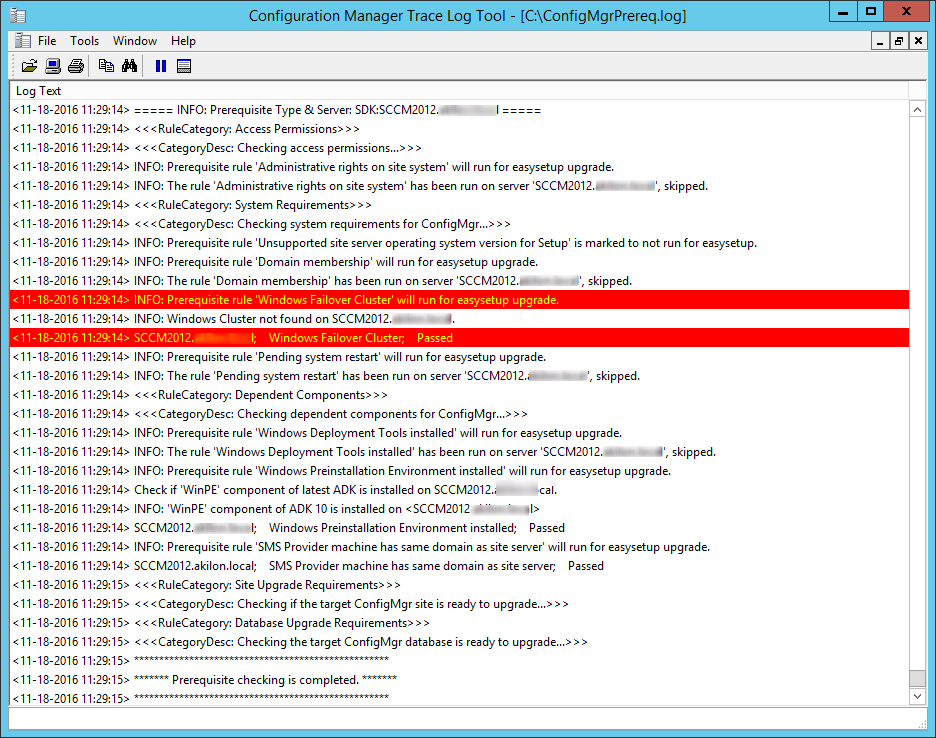This screenshot has width=936, height=738.
Task: Select 'SMS Provider machine' will run line
Action: 459,547
